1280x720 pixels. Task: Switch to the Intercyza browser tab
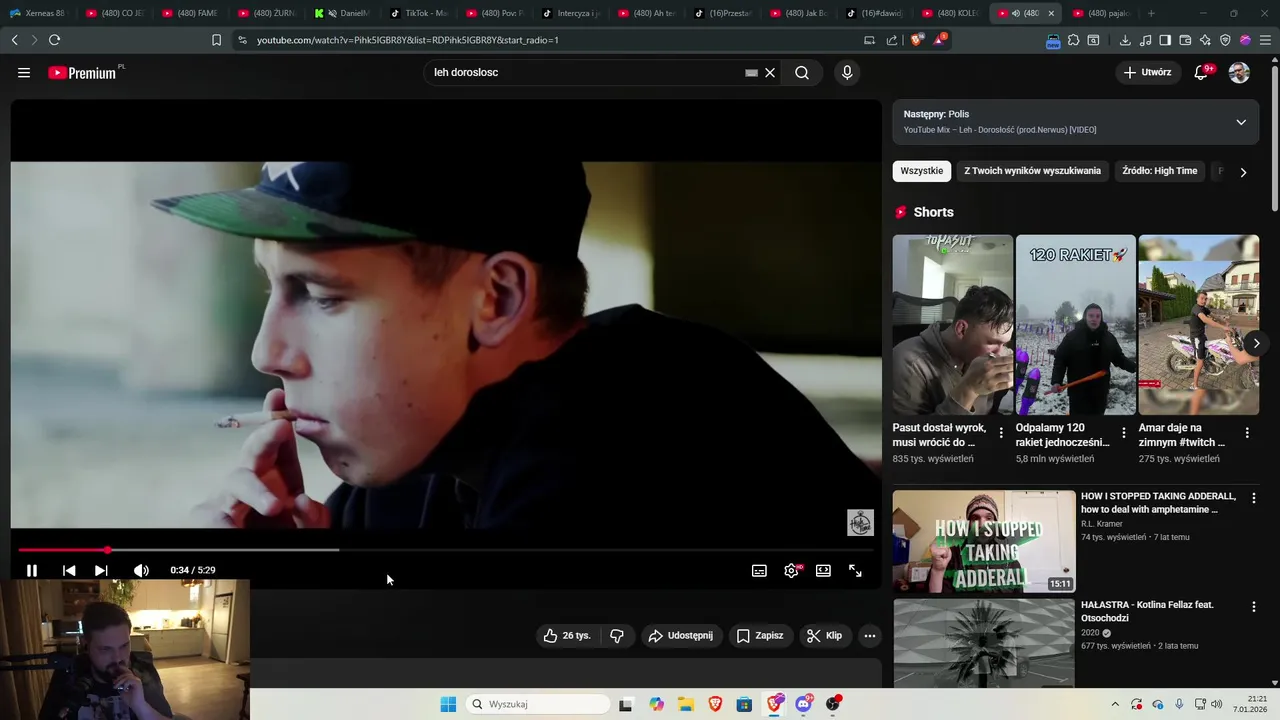(x=572, y=13)
